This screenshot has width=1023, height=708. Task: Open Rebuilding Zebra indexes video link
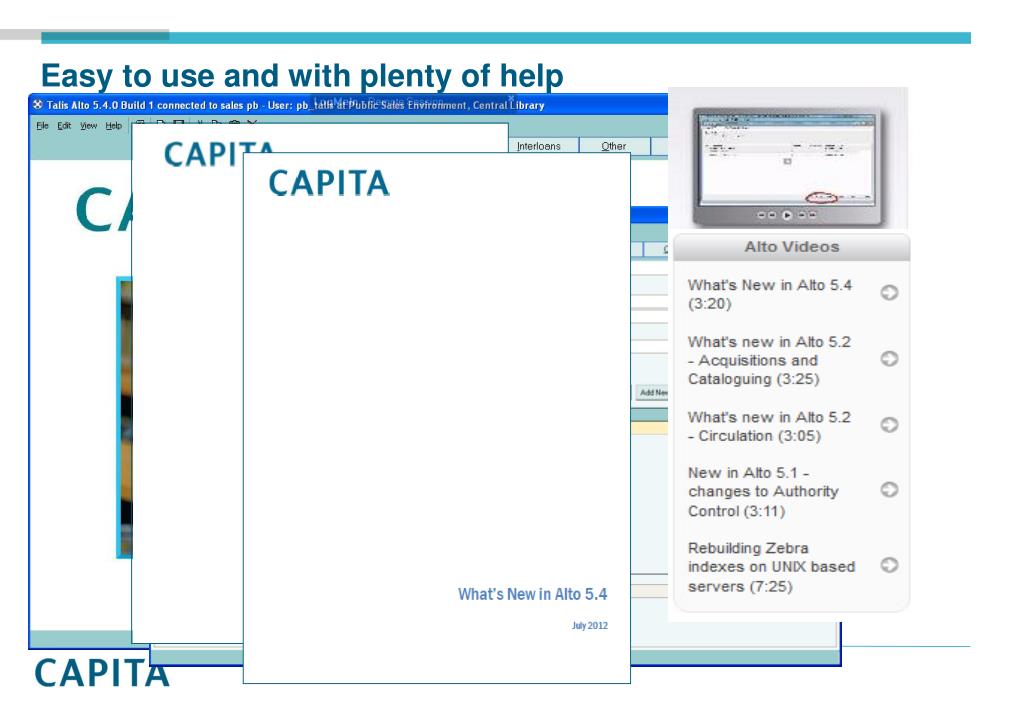771,567
